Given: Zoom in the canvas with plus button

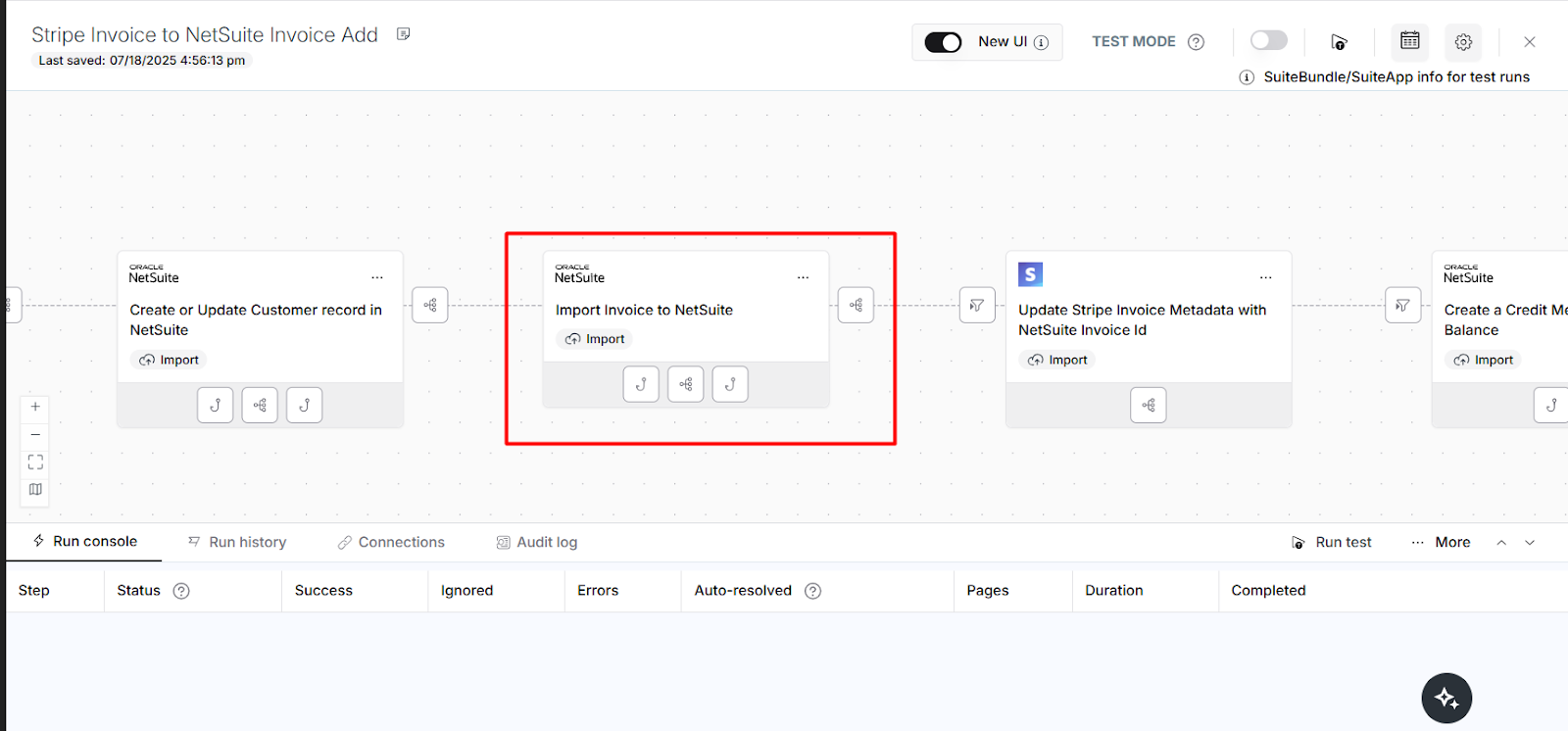Looking at the screenshot, I should click(x=35, y=407).
